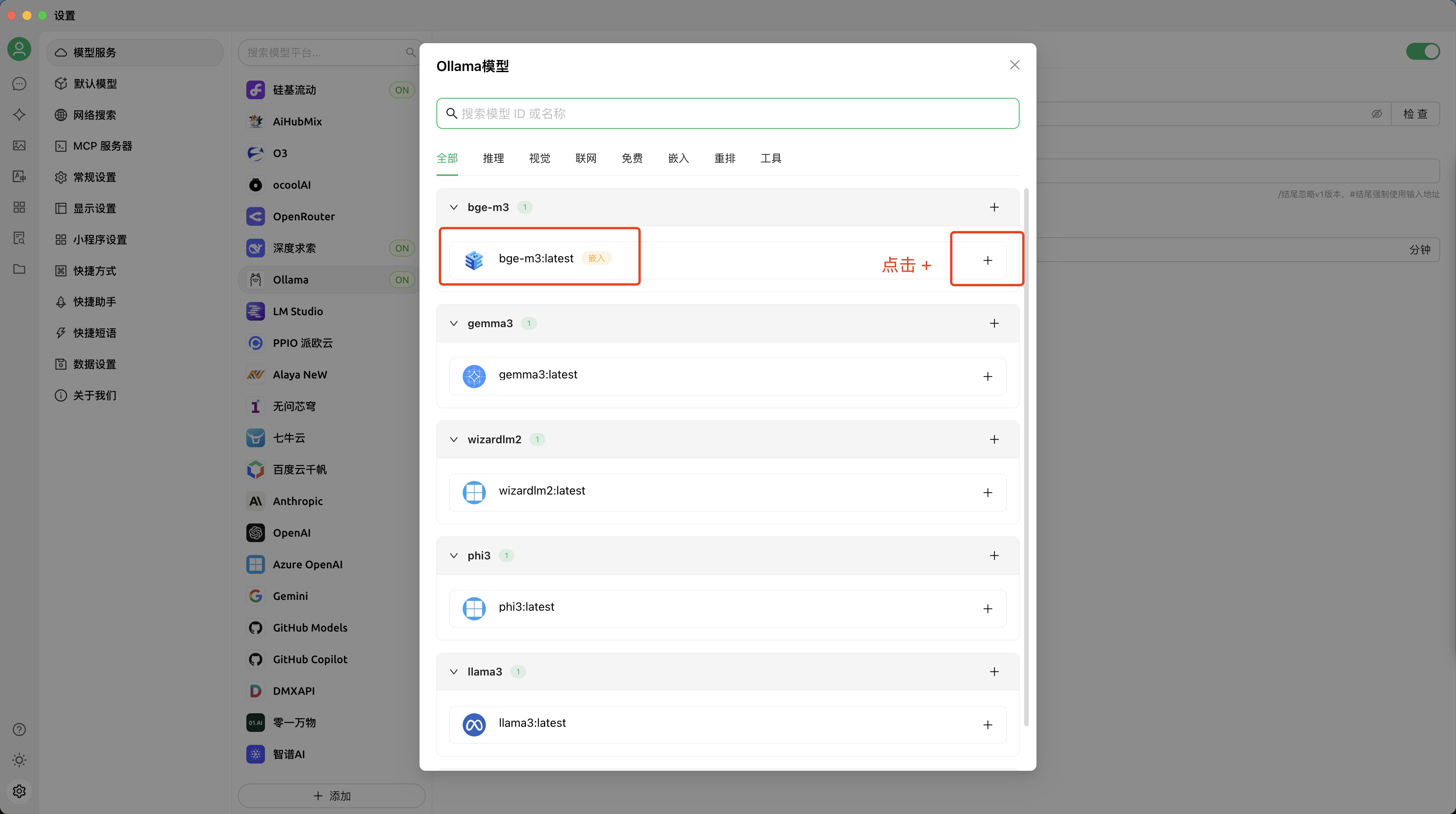This screenshot has width=1456, height=814.
Task: Switch to the 工具 tab
Action: [771, 159]
